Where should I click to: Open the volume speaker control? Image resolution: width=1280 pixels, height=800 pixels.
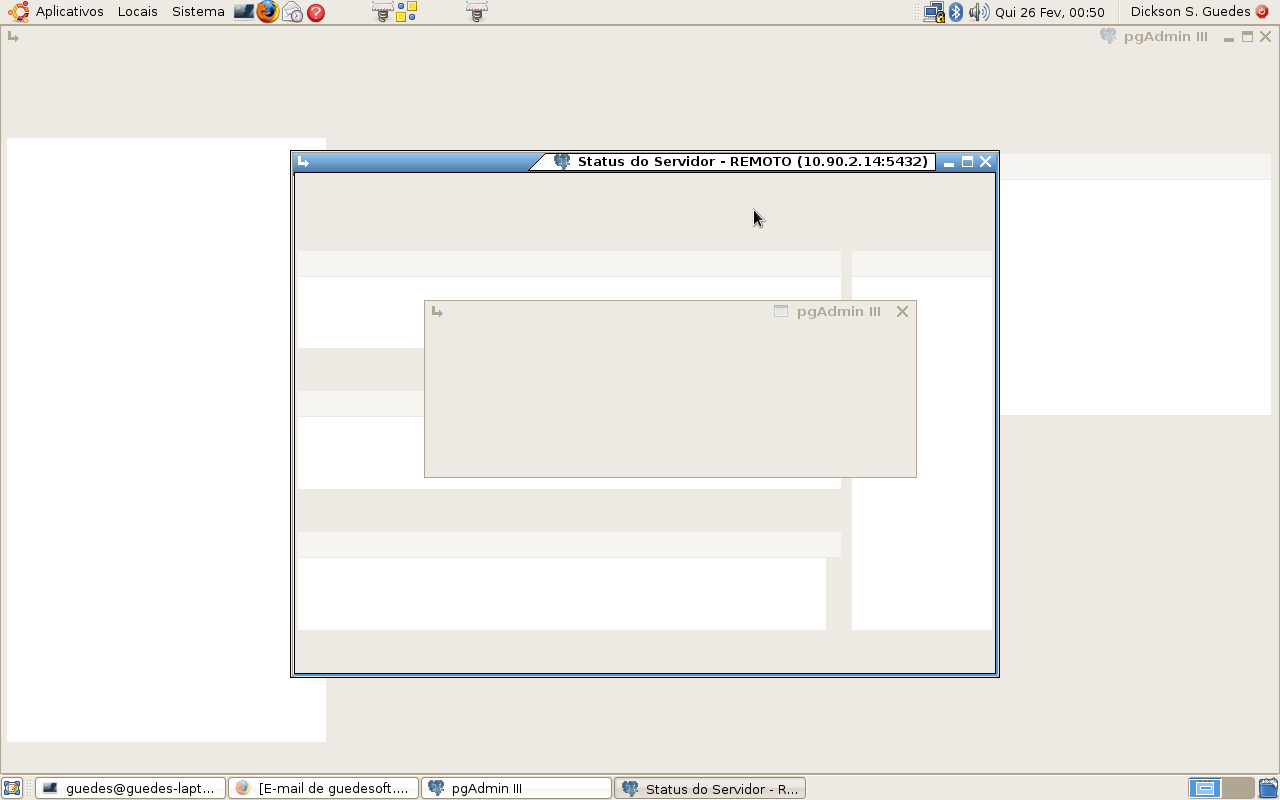tap(978, 12)
